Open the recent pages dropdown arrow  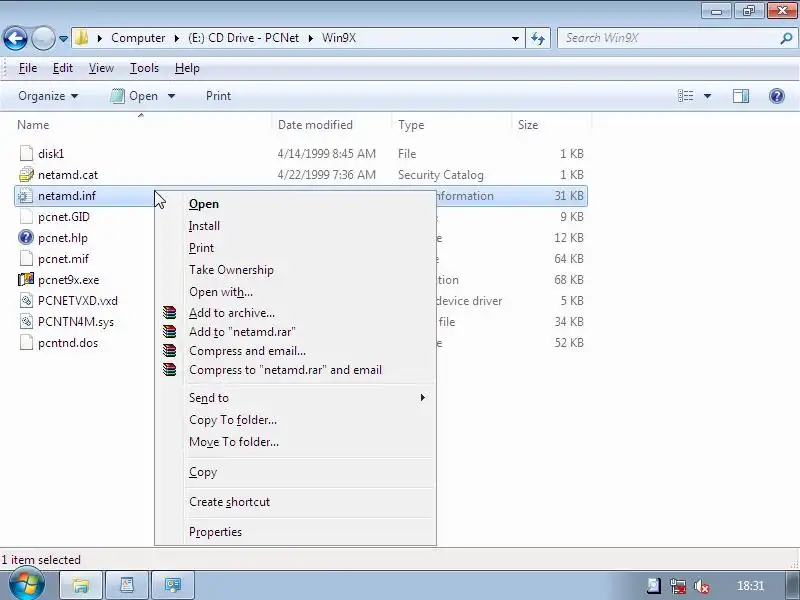click(x=63, y=39)
